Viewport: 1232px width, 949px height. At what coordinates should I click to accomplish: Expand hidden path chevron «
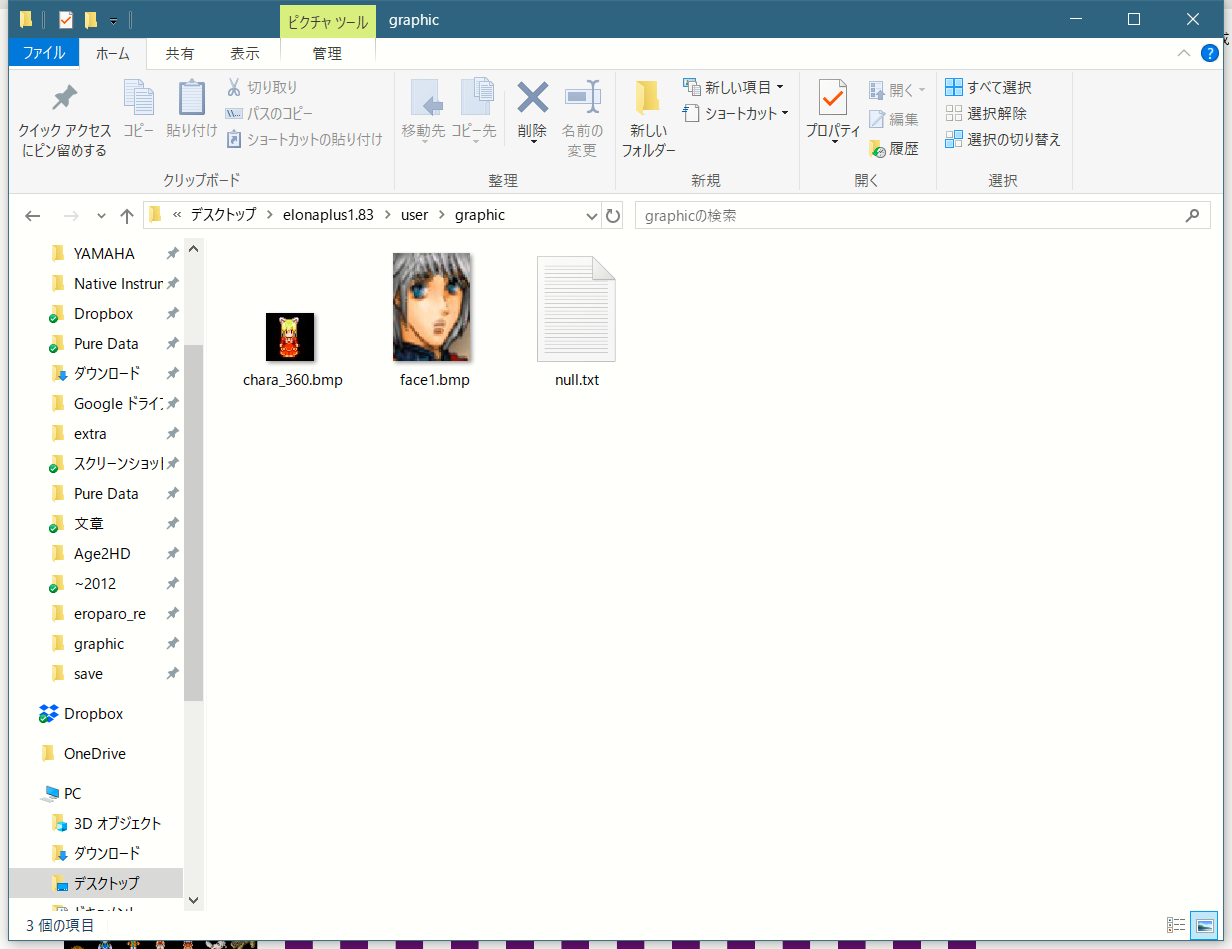[177, 215]
